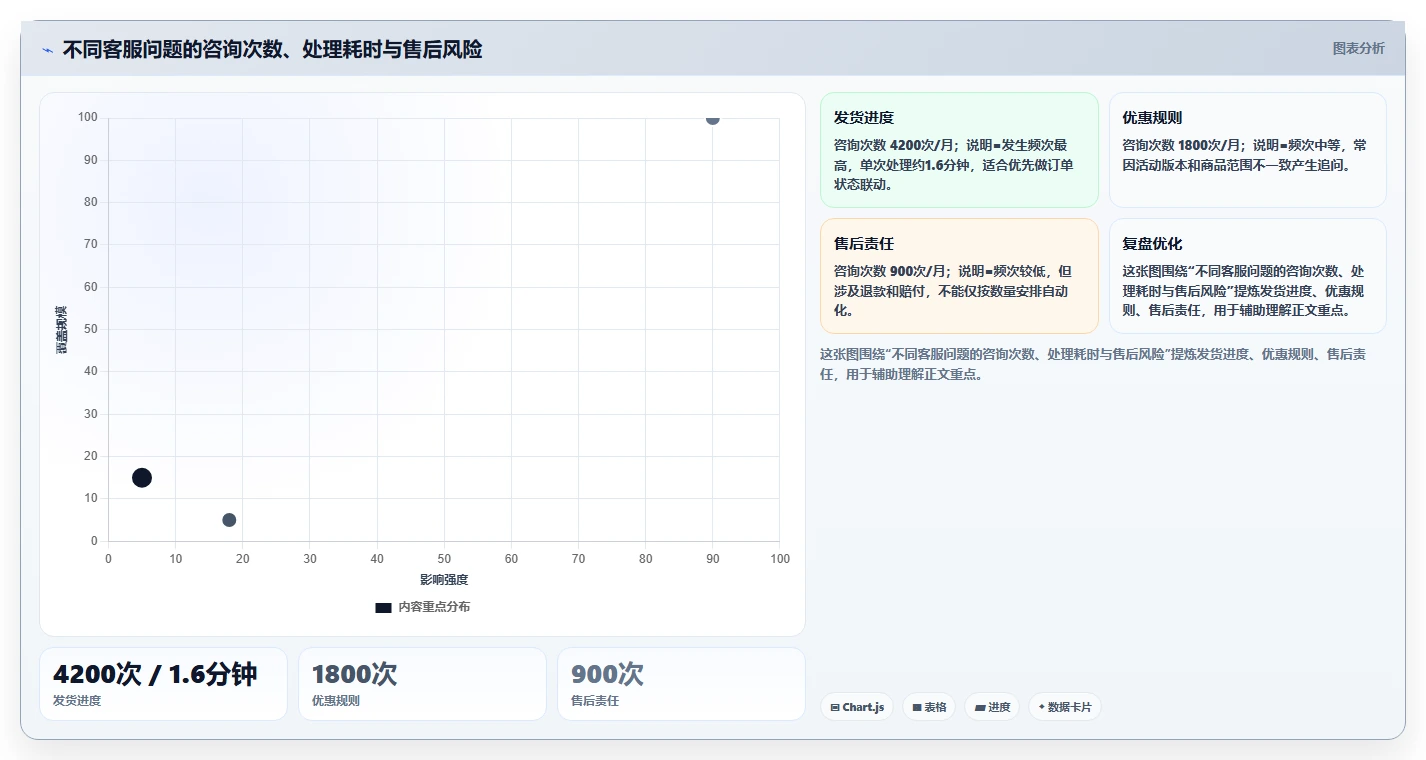Click the y-axis tick label 100

tap(88, 118)
